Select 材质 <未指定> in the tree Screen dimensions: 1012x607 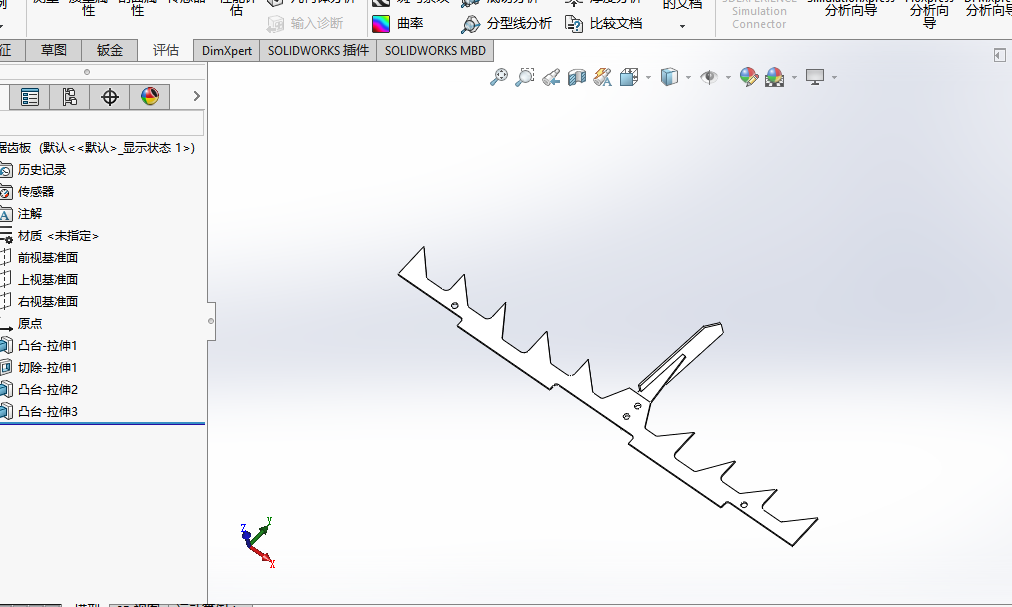58,236
